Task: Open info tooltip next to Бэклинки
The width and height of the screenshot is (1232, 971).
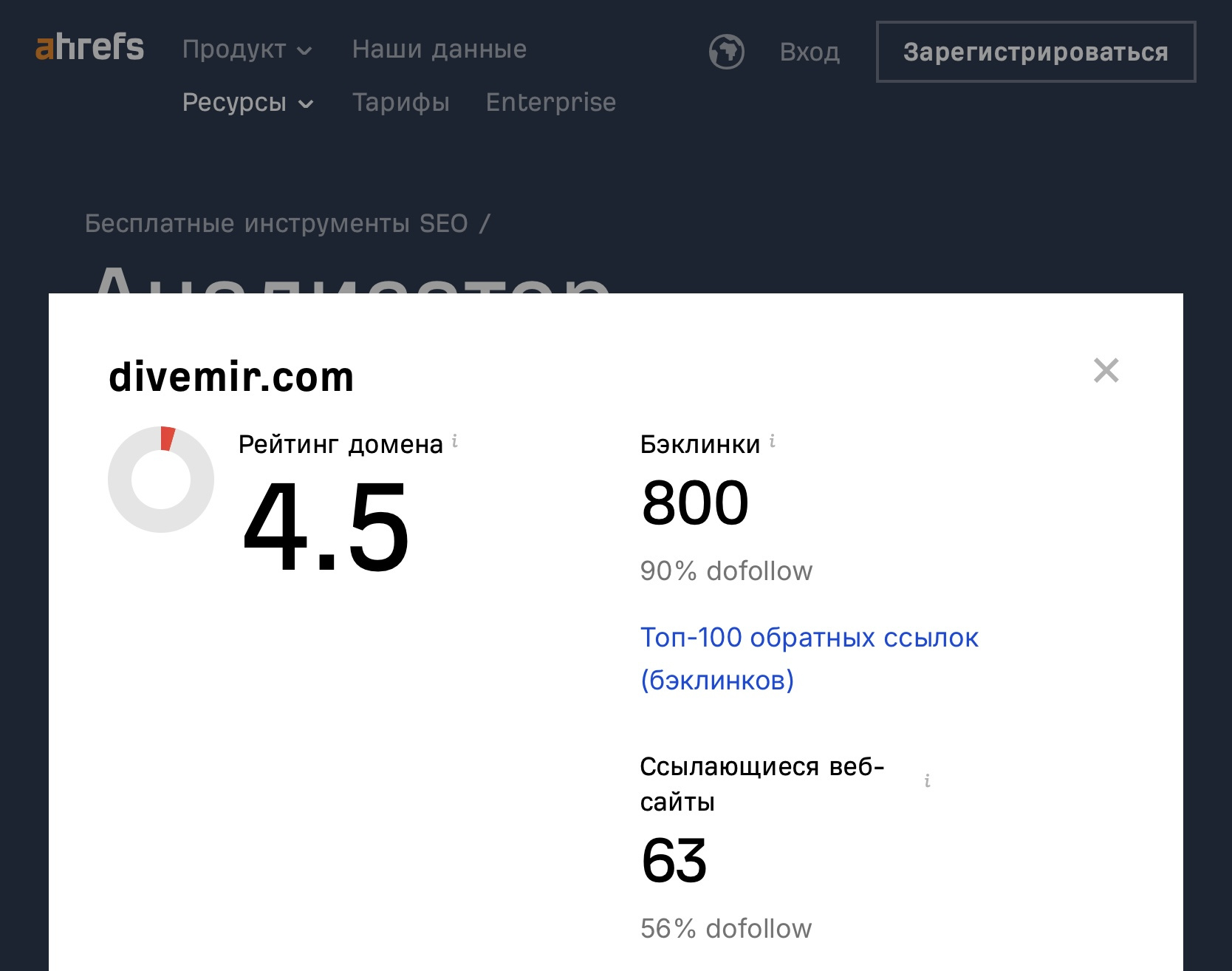Action: tap(773, 441)
